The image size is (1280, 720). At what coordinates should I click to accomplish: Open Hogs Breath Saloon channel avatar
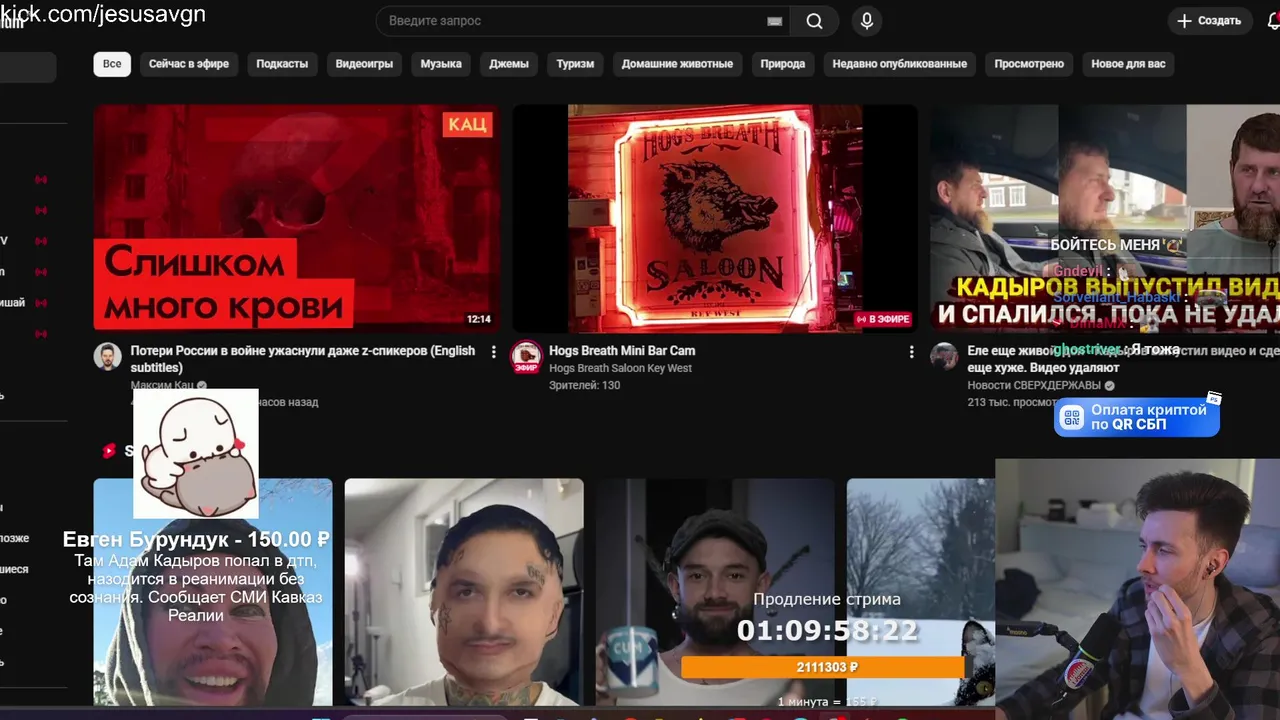[526, 356]
